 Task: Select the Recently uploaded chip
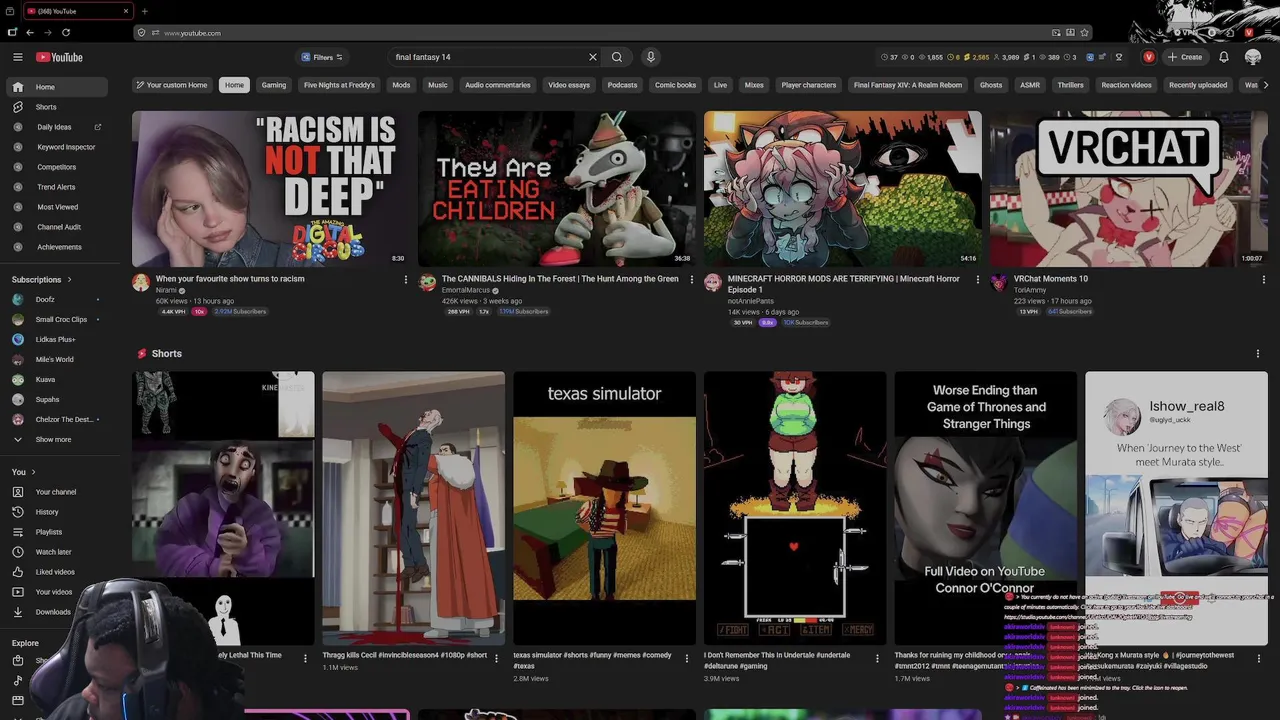pyautogui.click(x=1198, y=85)
